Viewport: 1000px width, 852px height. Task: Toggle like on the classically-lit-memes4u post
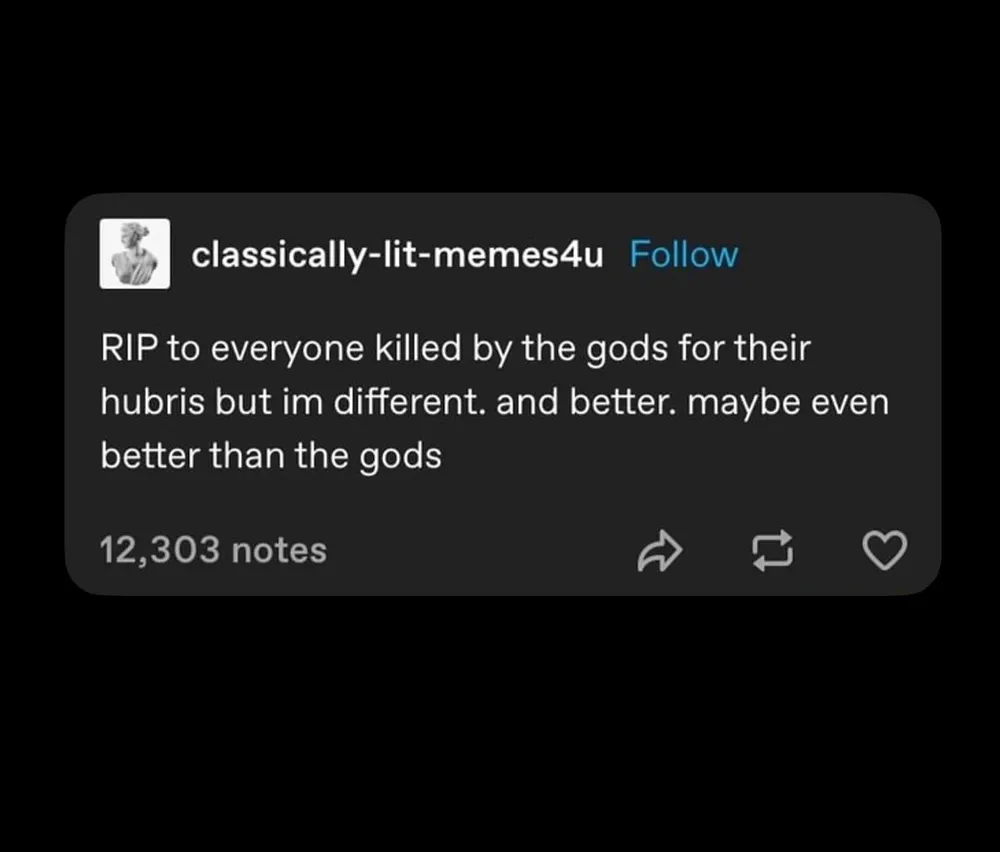(x=885, y=550)
